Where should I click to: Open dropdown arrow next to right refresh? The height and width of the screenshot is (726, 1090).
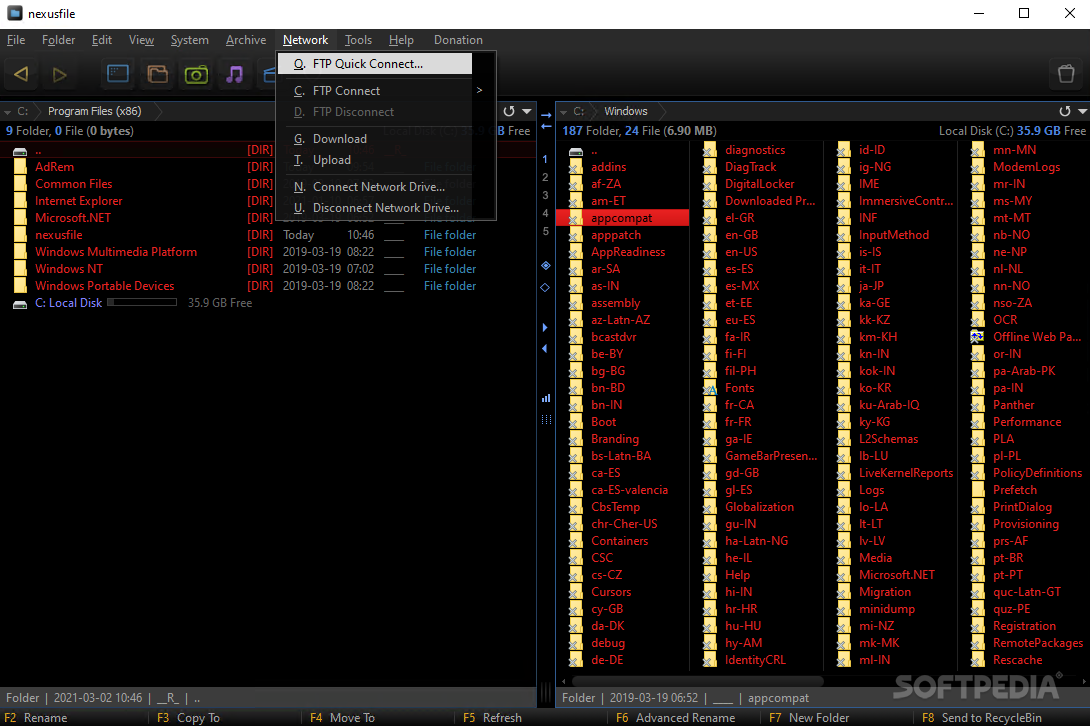tap(1082, 111)
